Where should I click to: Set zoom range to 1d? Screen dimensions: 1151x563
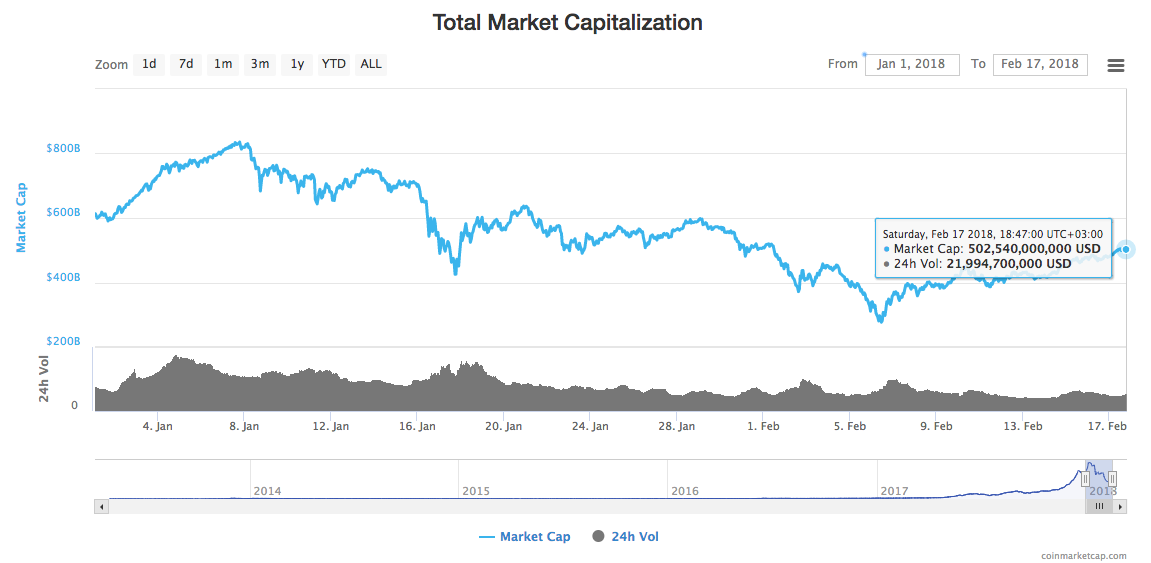pos(149,64)
